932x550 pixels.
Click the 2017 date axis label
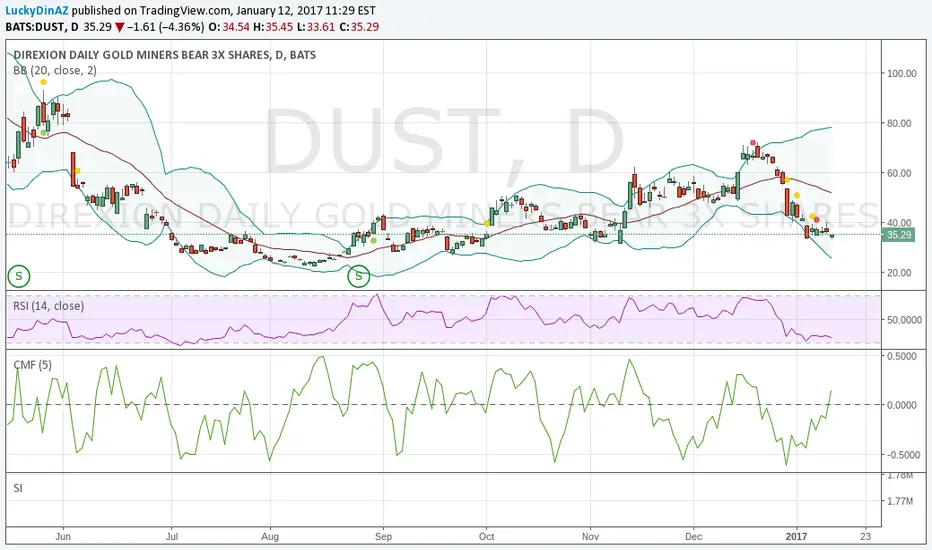[796, 536]
